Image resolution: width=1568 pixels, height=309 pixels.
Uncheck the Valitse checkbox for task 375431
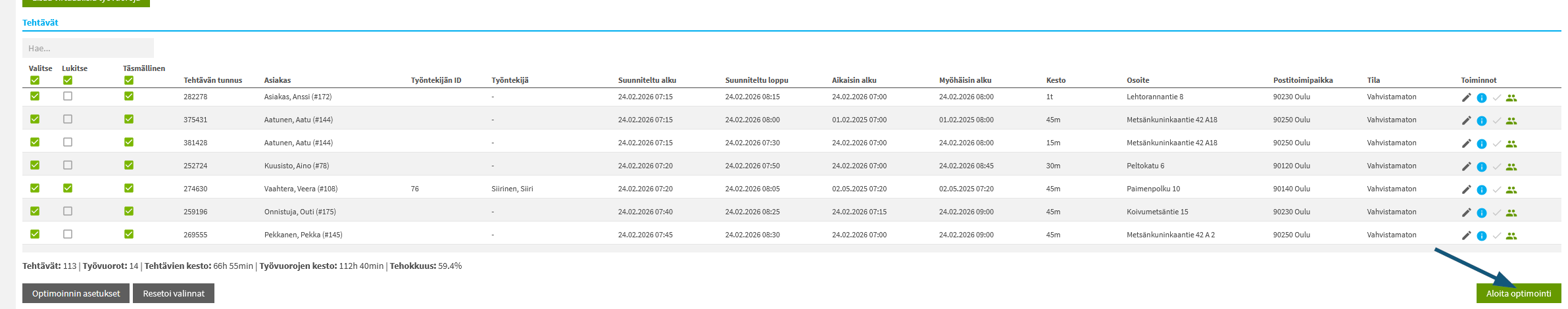point(35,119)
